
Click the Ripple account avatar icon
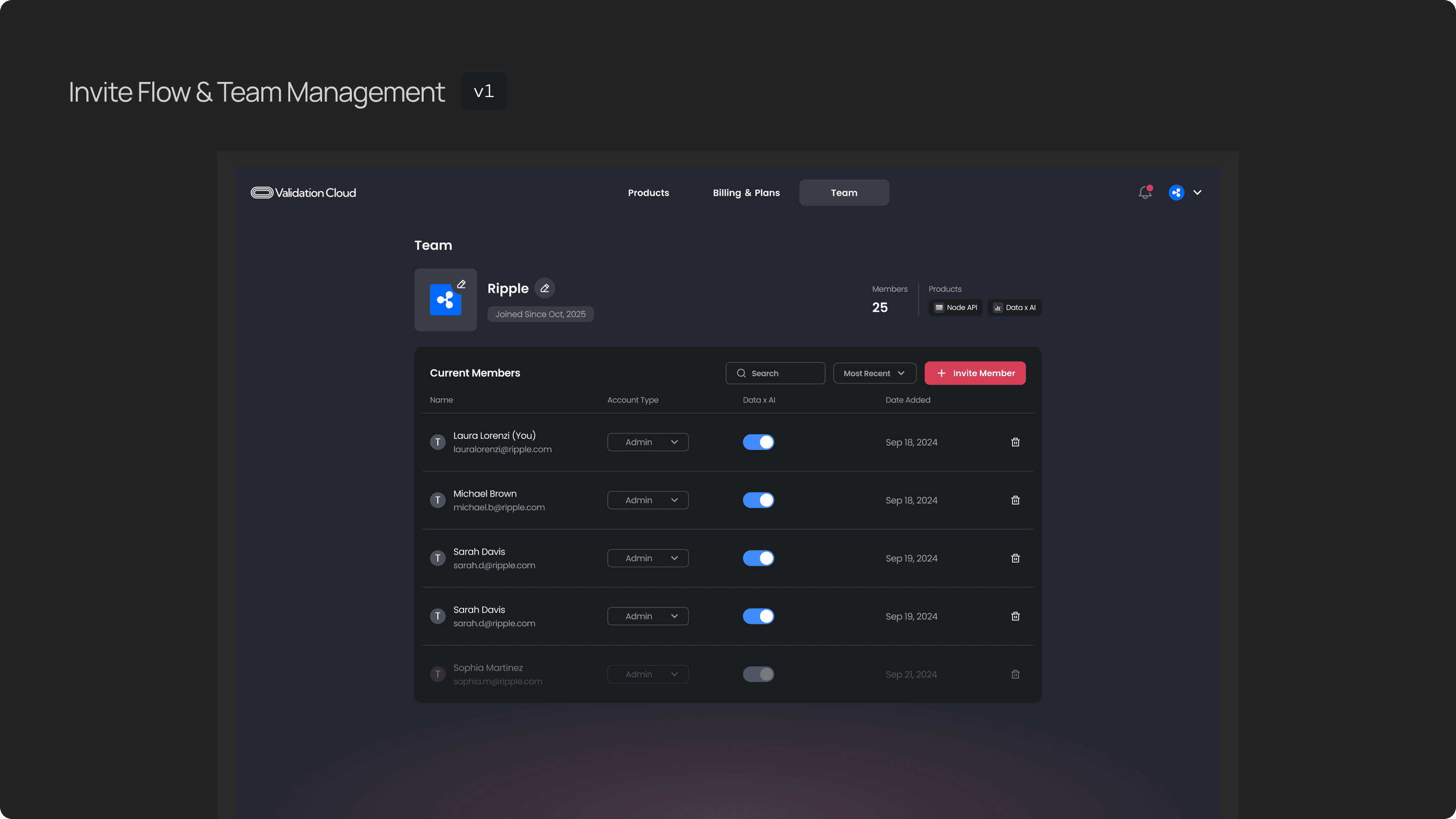[1176, 193]
